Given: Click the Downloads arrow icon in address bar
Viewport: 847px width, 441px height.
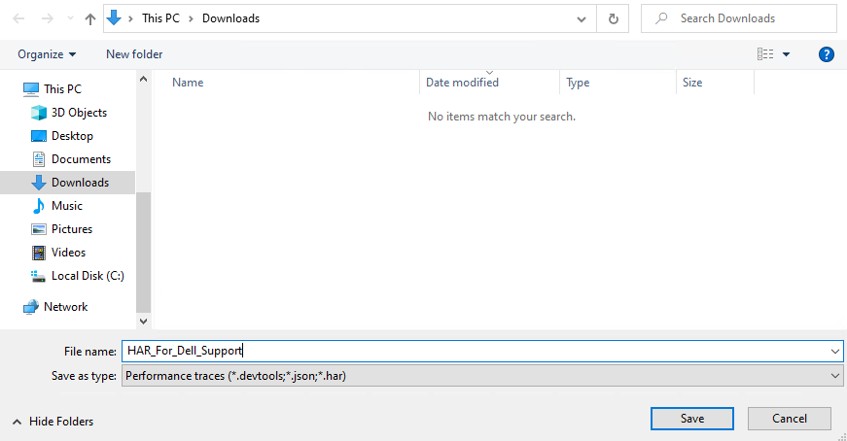Looking at the screenshot, I should click(x=114, y=18).
